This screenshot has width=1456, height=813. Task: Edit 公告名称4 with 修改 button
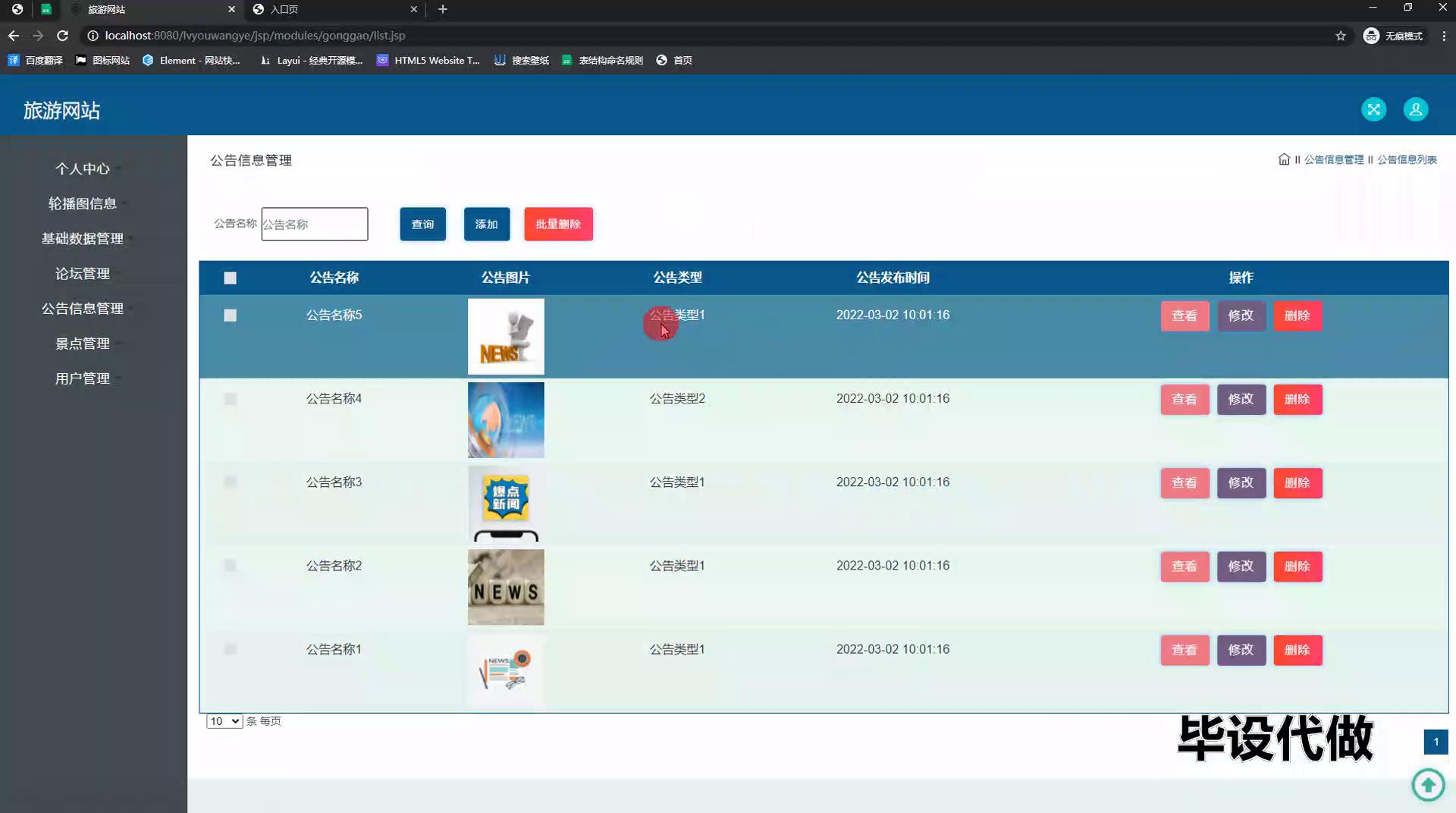(x=1241, y=399)
